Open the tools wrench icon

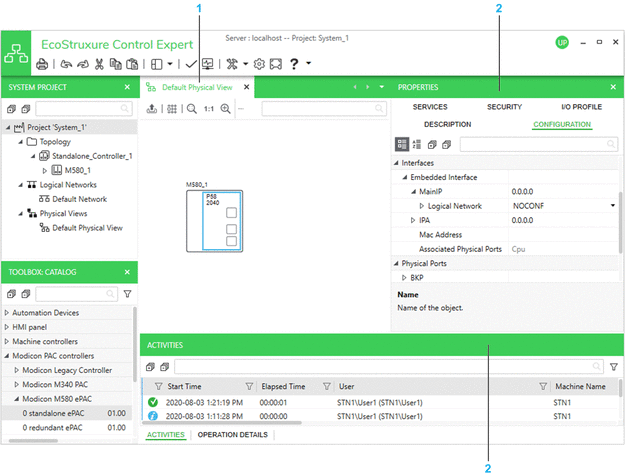click(232, 64)
